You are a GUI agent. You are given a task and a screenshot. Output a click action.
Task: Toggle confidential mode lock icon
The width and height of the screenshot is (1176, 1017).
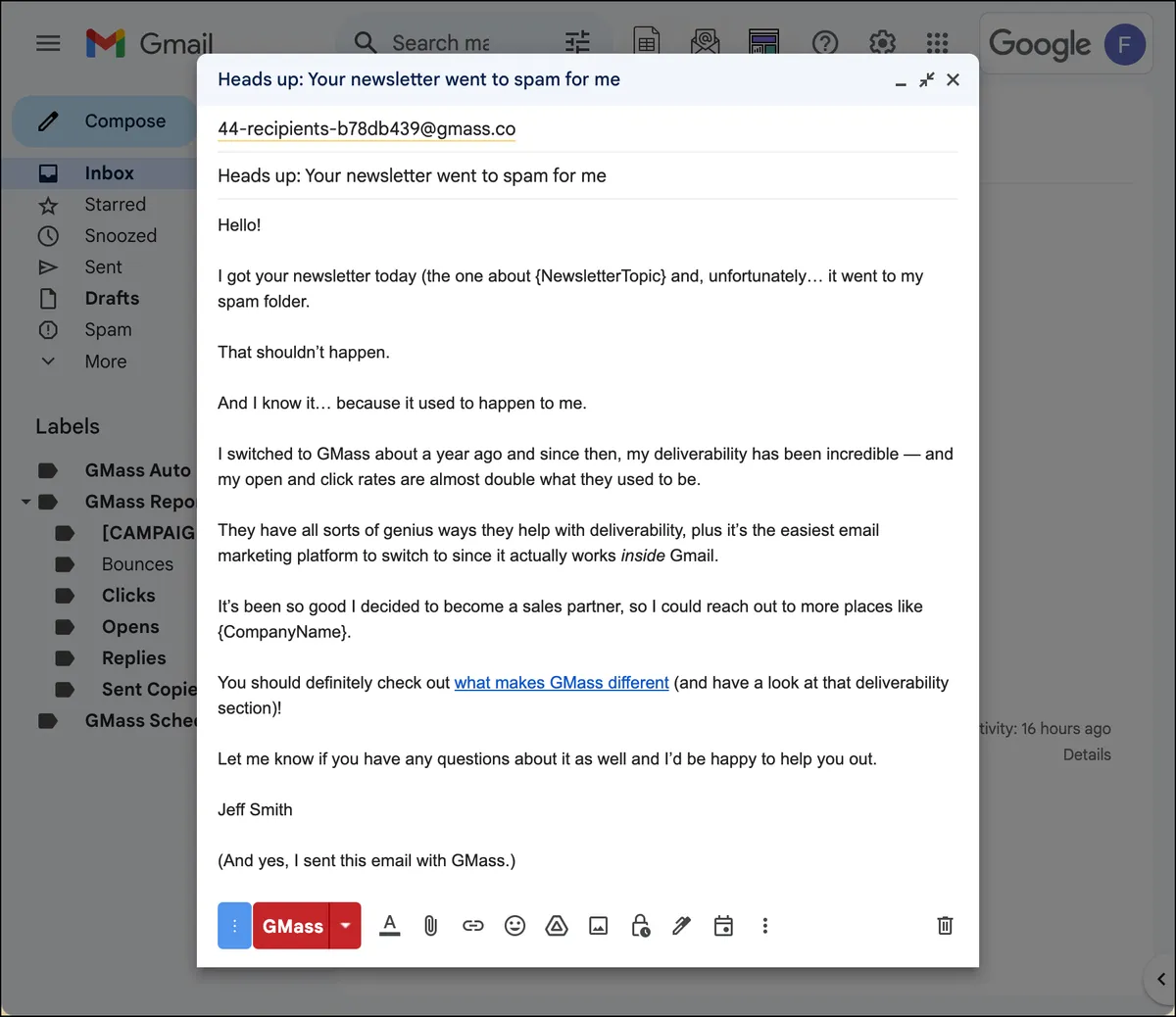coord(641,926)
